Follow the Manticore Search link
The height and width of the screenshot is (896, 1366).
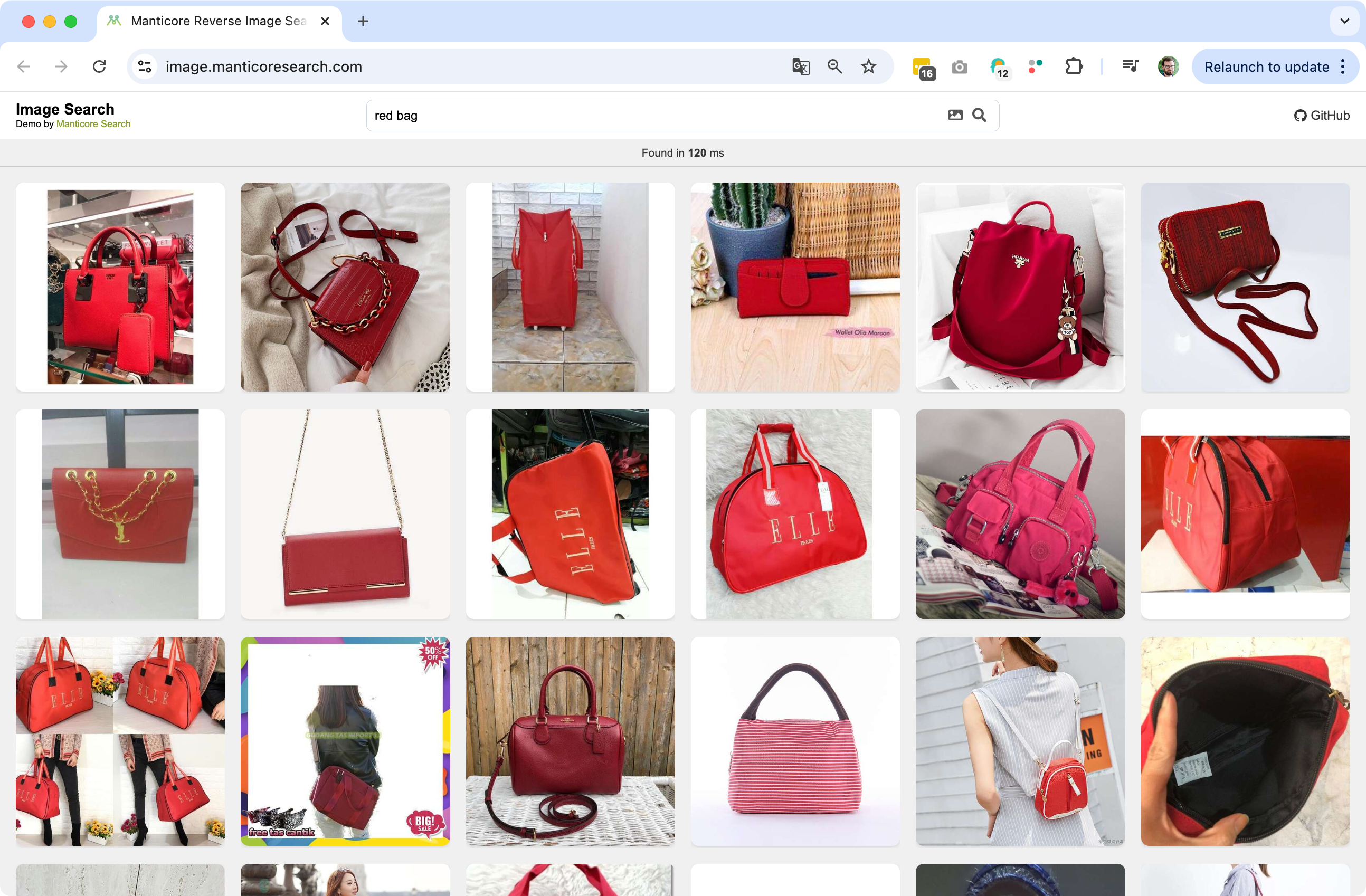coord(93,124)
